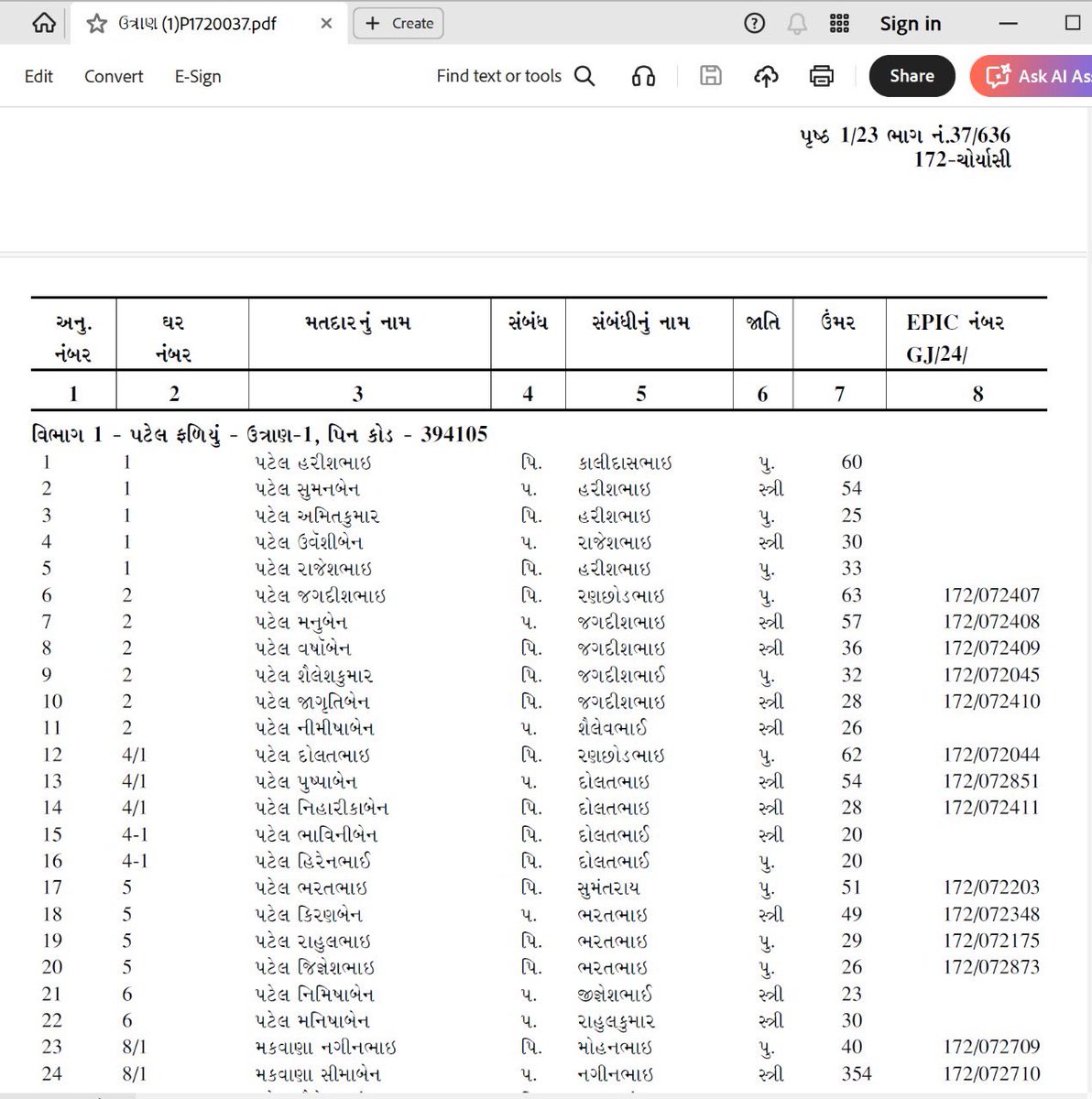The image size is (1092, 1099).
Task: Click Sign in
Action: pyautogui.click(x=911, y=24)
